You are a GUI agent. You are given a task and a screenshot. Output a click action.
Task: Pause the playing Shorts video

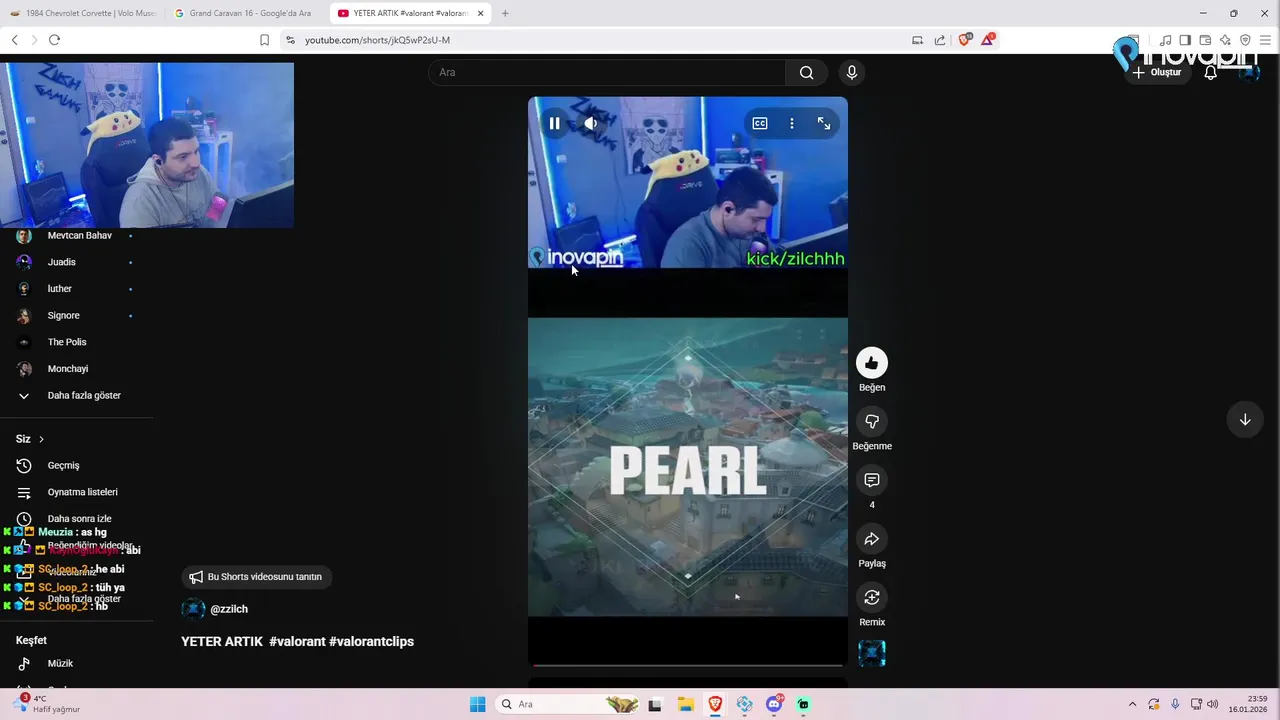[x=554, y=123]
